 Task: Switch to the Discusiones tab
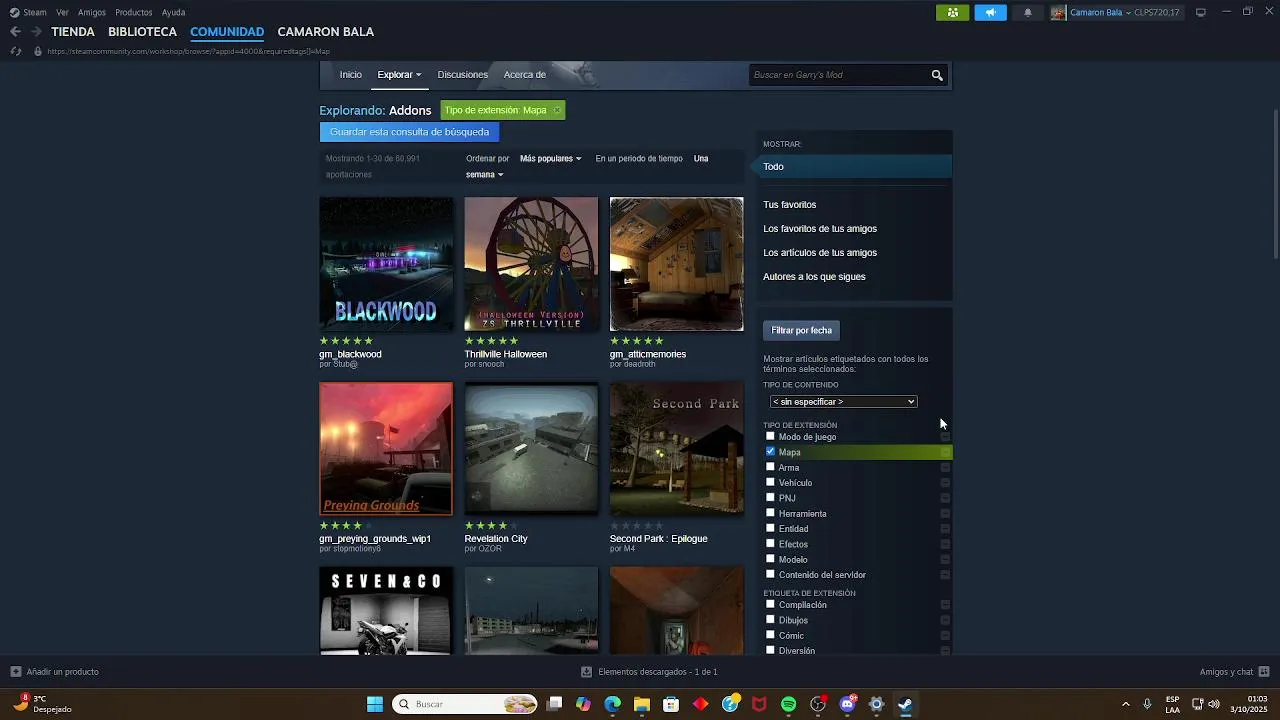[462, 75]
